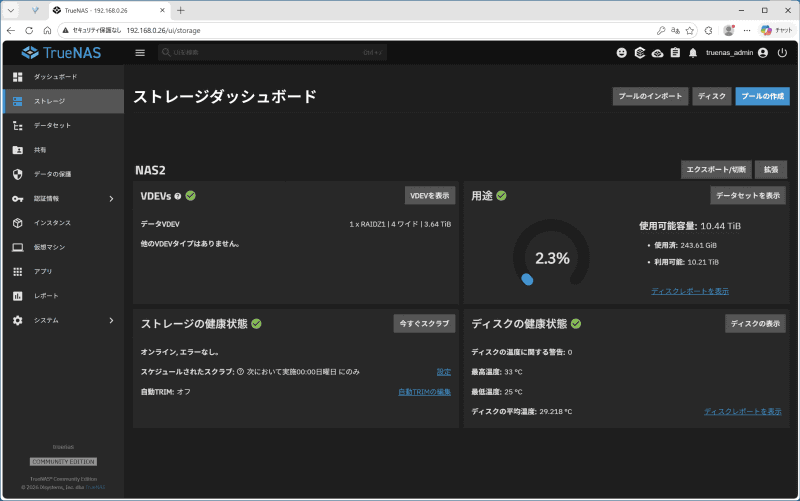Click the favorites star icon in address bar

(x=690, y=31)
